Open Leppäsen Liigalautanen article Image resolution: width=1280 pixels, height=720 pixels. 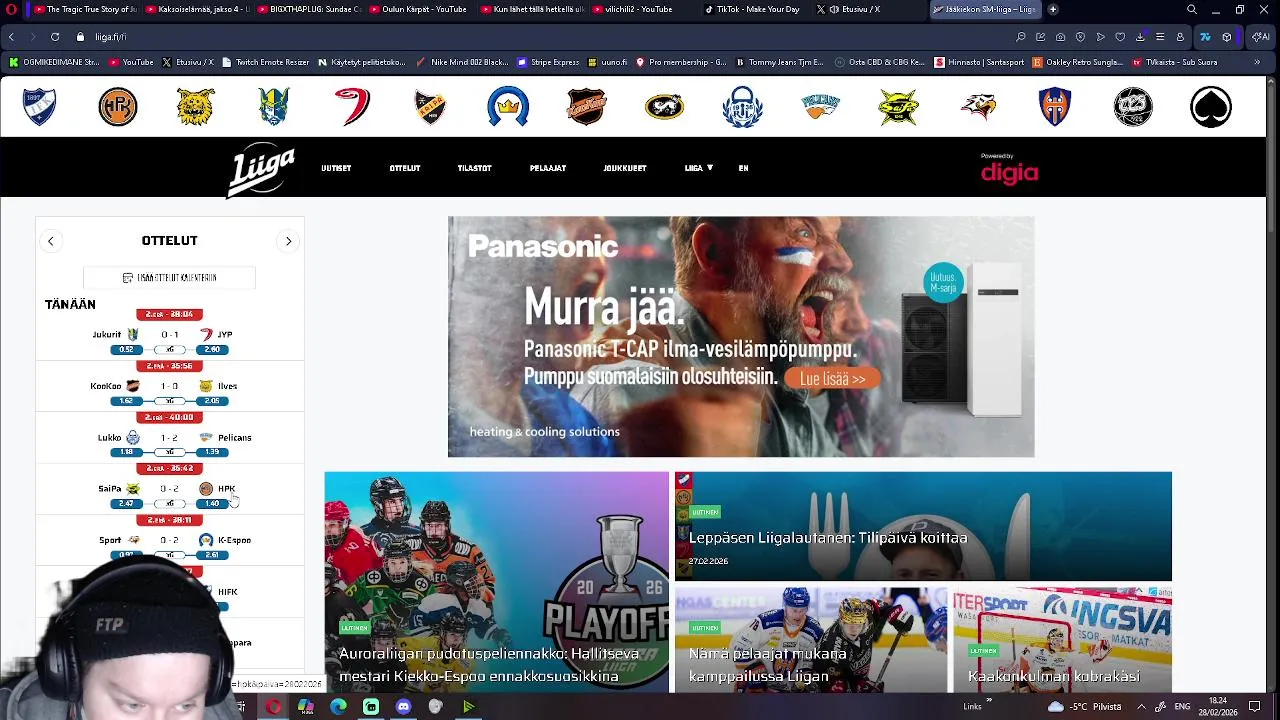coord(923,526)
